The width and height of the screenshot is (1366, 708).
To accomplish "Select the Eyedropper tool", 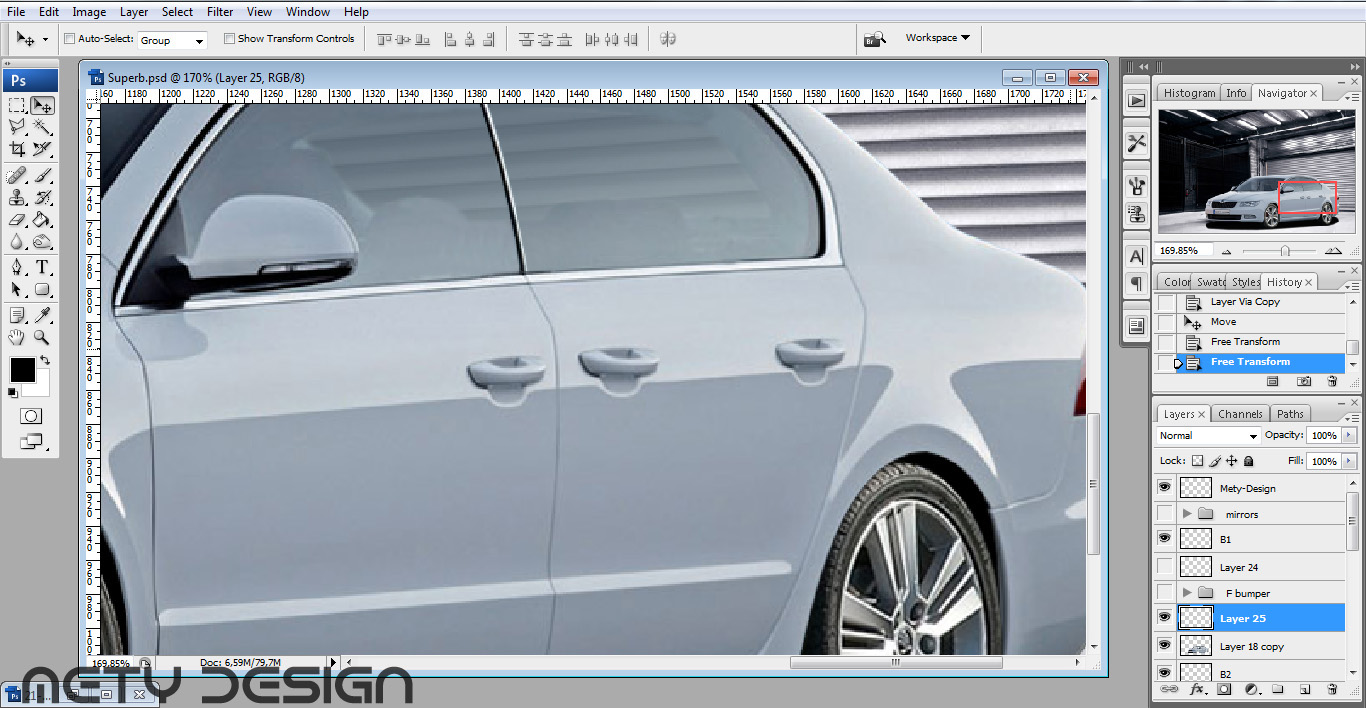I will pos(42,315).
